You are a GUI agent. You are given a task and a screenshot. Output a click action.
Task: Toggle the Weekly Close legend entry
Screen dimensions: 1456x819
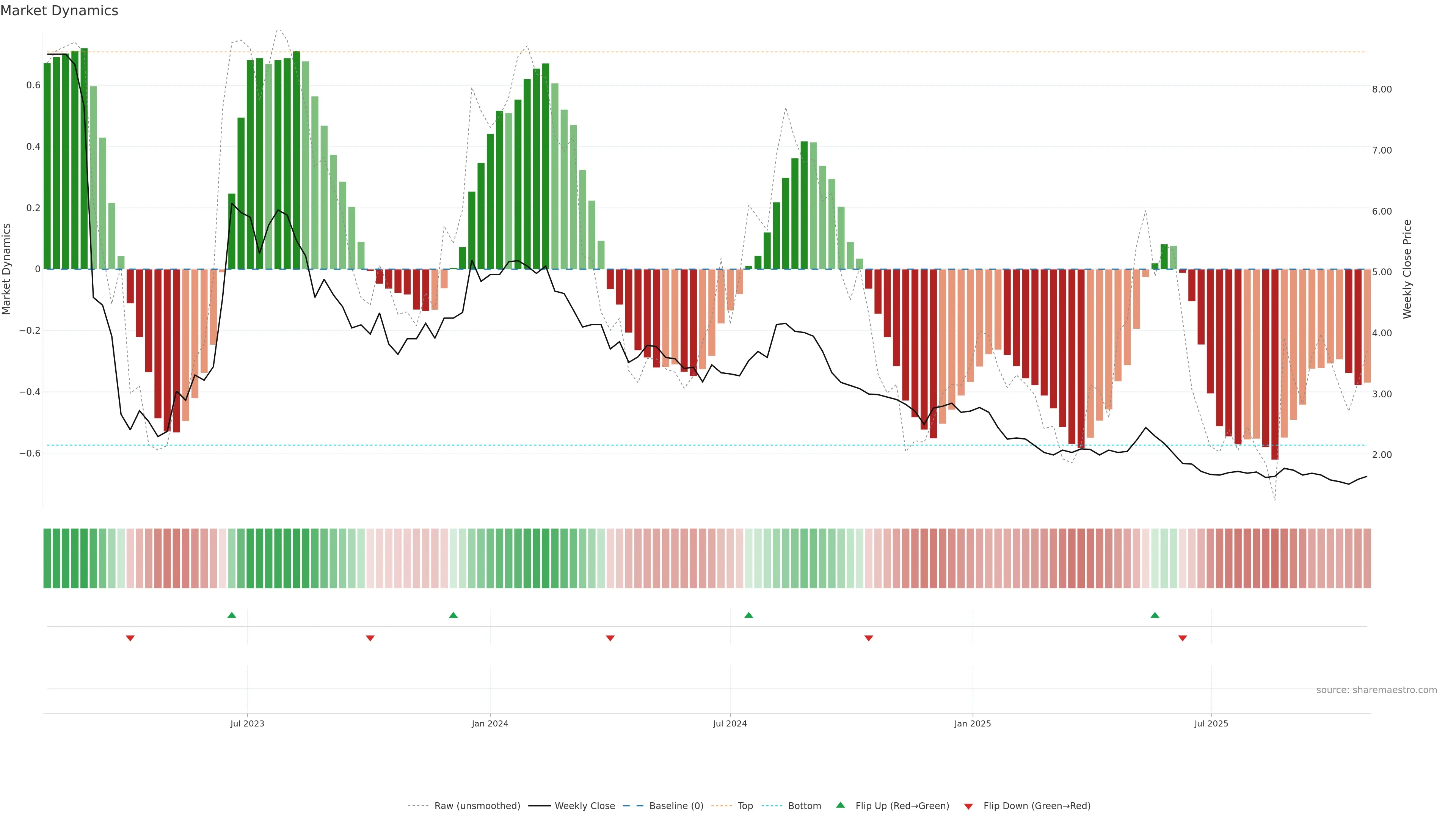tap(584, 806)
